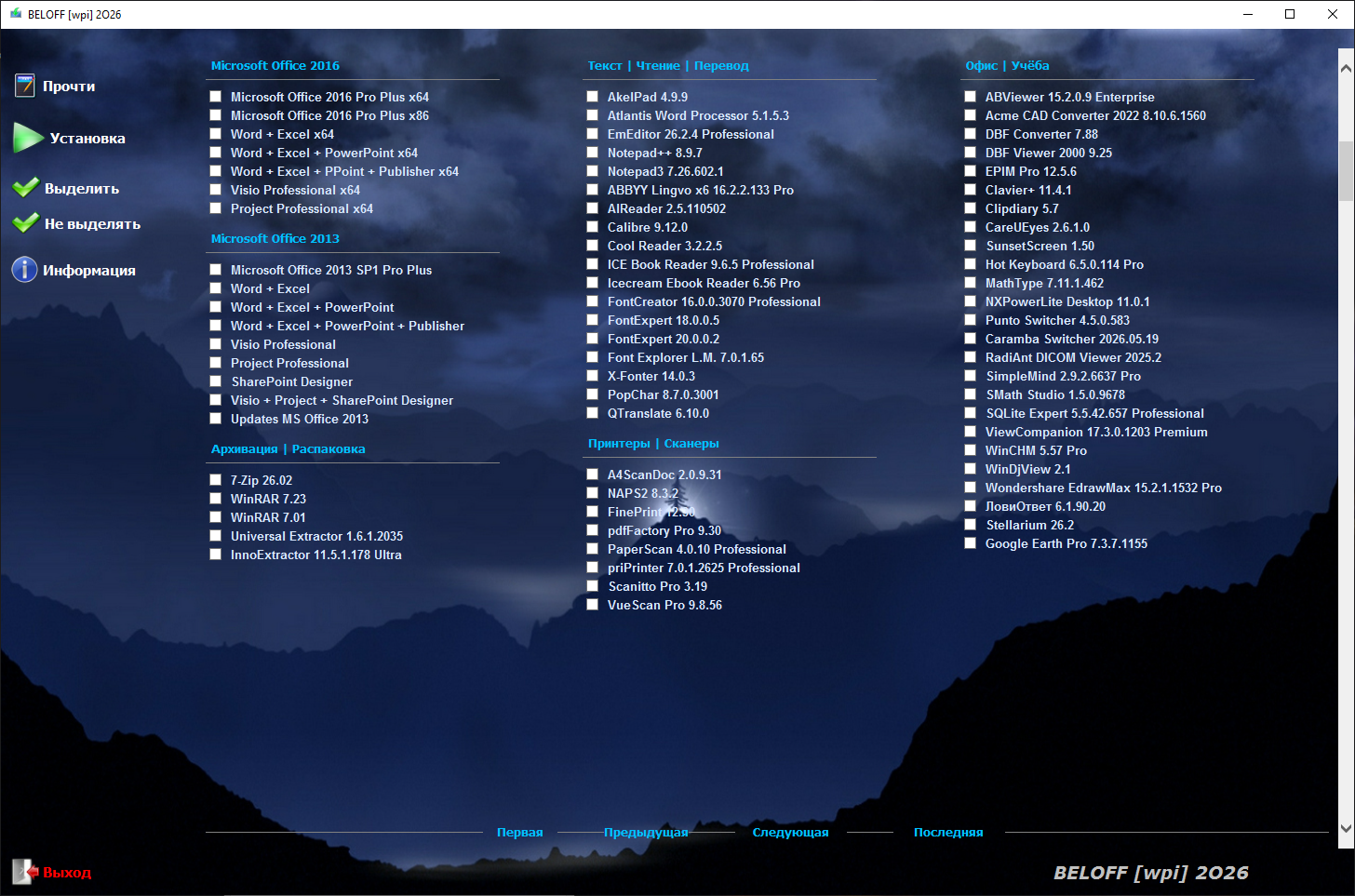Click the PaperScan 4.0.10 Professional label

697,549
